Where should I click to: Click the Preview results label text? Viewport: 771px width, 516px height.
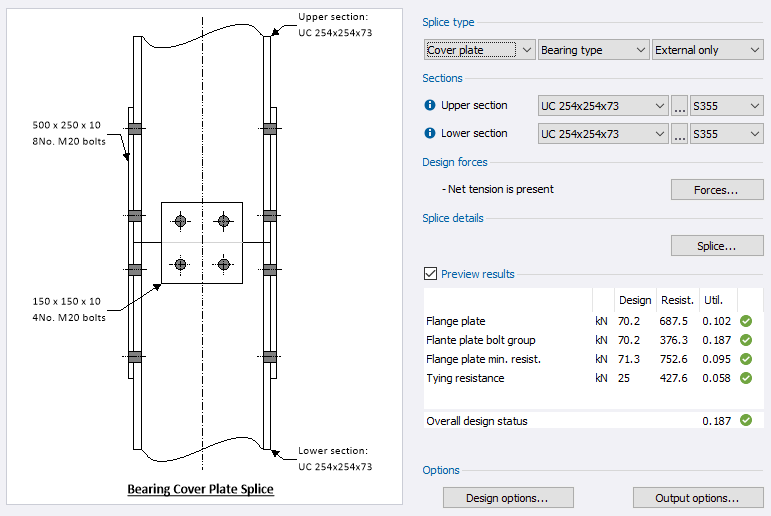click(x=477, y=274)
